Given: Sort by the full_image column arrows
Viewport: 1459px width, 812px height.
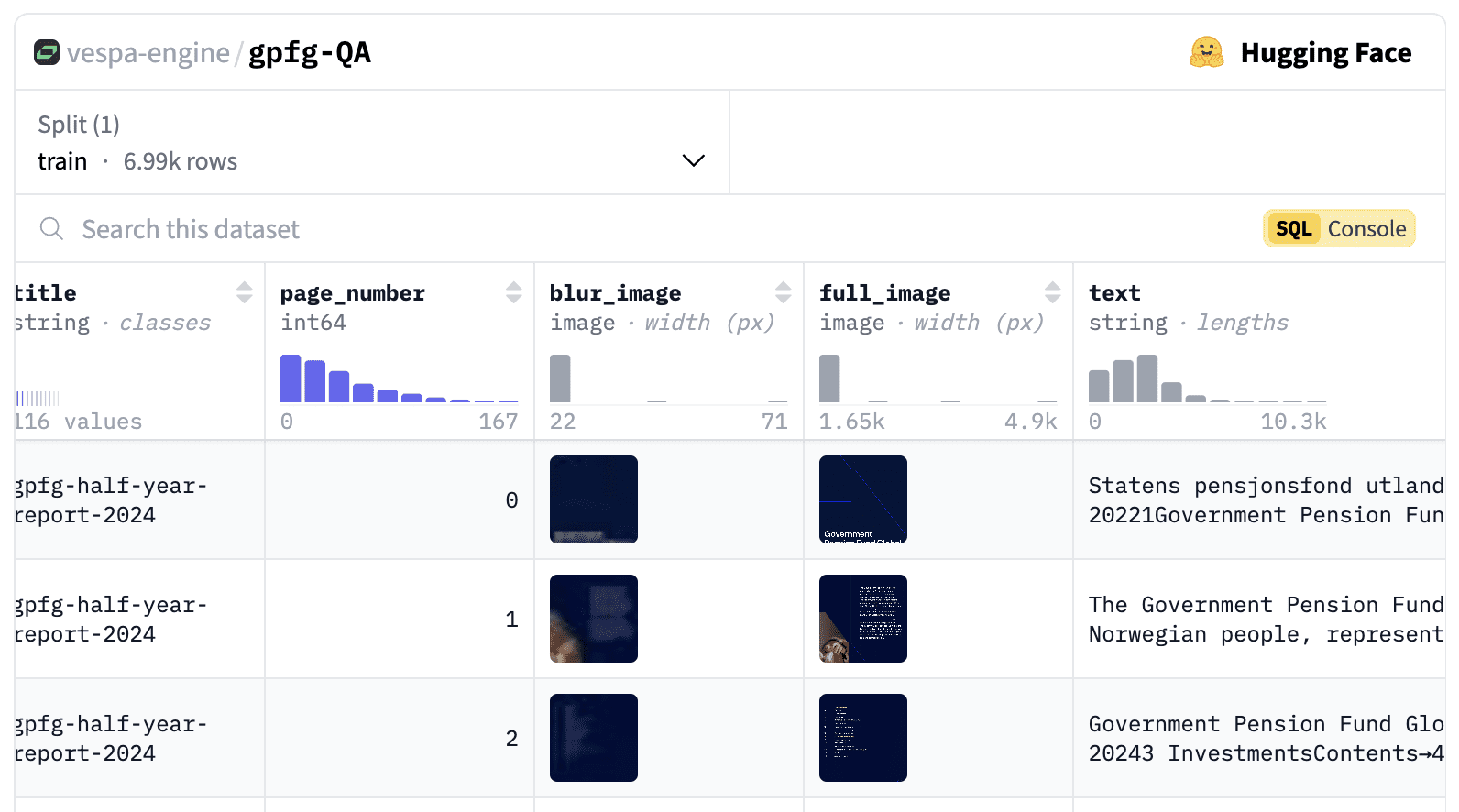Looking at the screenshot, I should click(1053, 292).
